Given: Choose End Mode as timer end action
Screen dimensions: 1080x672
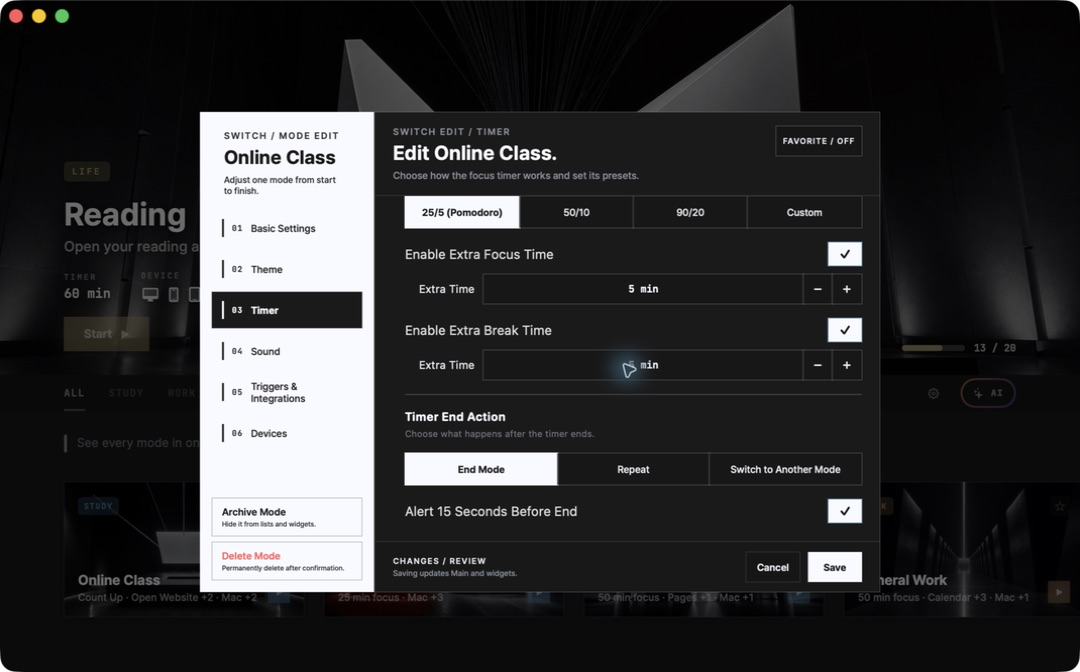Looking at the screenshot, I should 481,469.
